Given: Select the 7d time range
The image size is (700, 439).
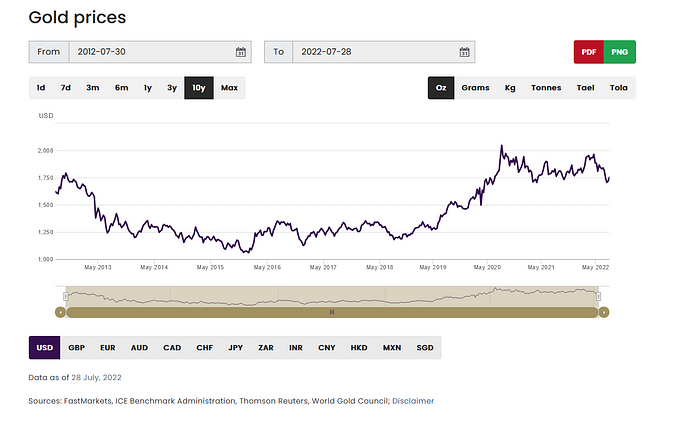Looking at the screenshot, I should pos(66,88).
